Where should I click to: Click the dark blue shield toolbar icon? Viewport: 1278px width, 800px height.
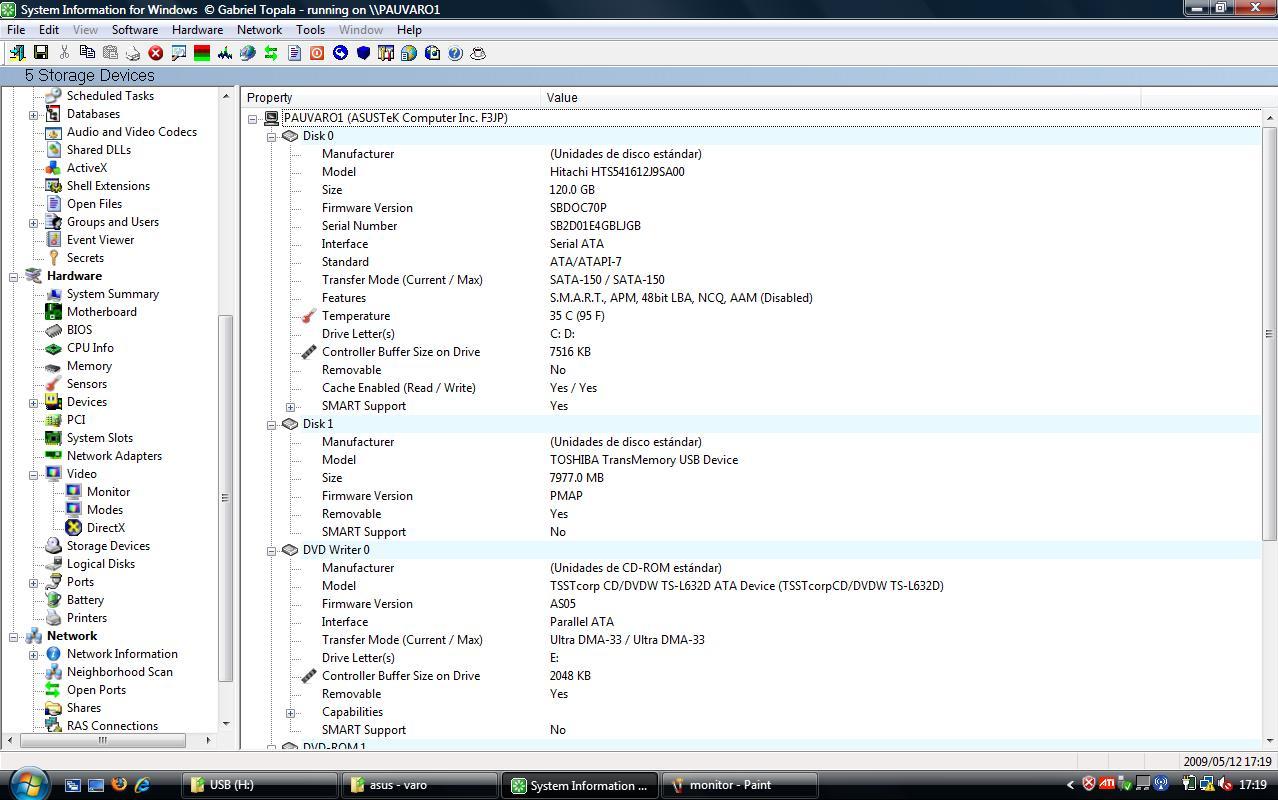[x=363, y=52]
